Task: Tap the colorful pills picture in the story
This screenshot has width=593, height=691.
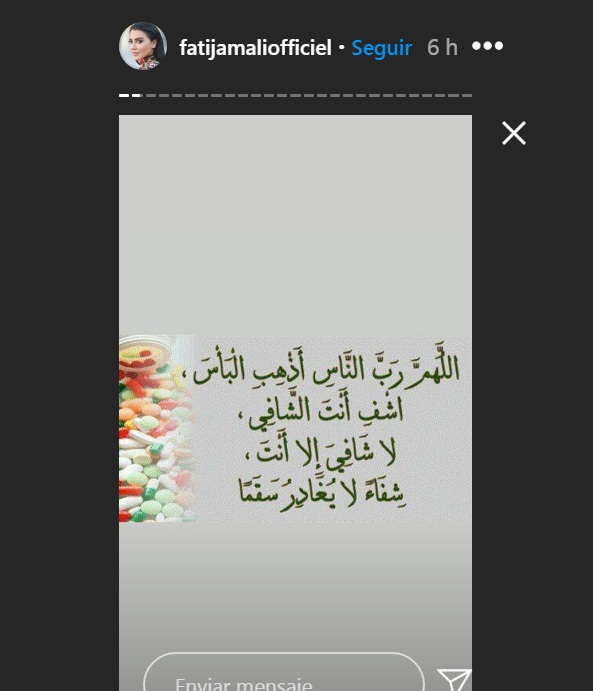Action: 156,429
